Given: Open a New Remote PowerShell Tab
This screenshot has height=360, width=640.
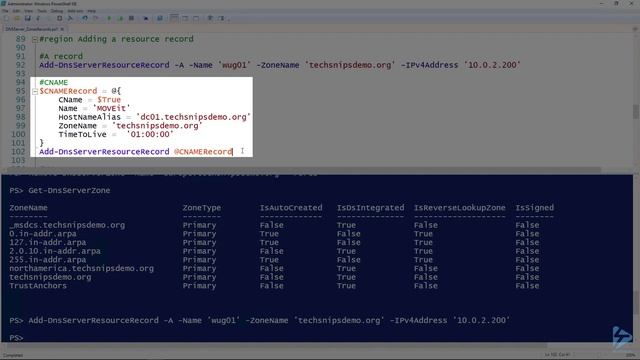Looking at the screenshot, I should click(146, 18).
